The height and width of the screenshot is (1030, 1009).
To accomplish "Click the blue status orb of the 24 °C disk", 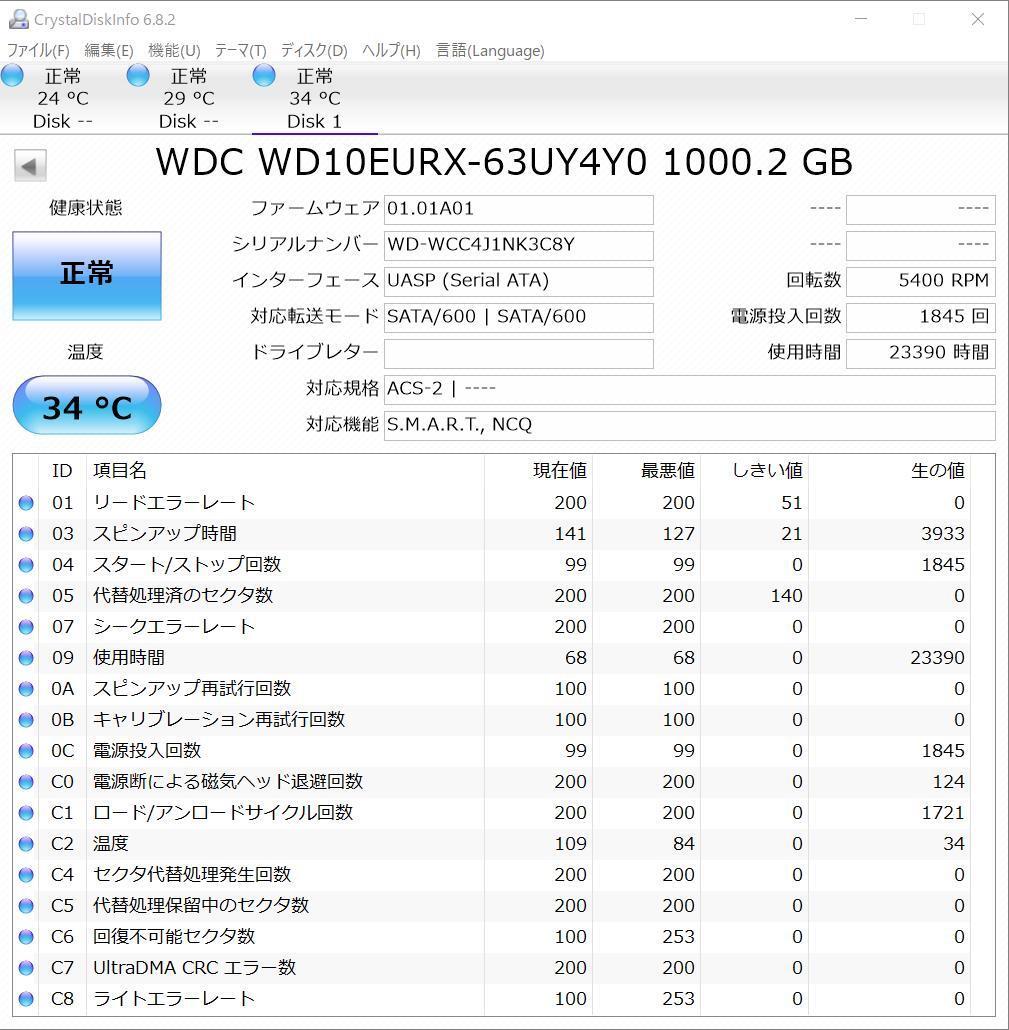I will pyautogui.click(x=12, y=76).
